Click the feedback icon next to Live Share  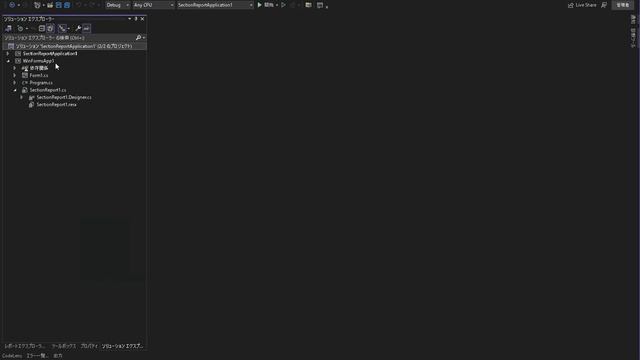click(x=604, y=5)
